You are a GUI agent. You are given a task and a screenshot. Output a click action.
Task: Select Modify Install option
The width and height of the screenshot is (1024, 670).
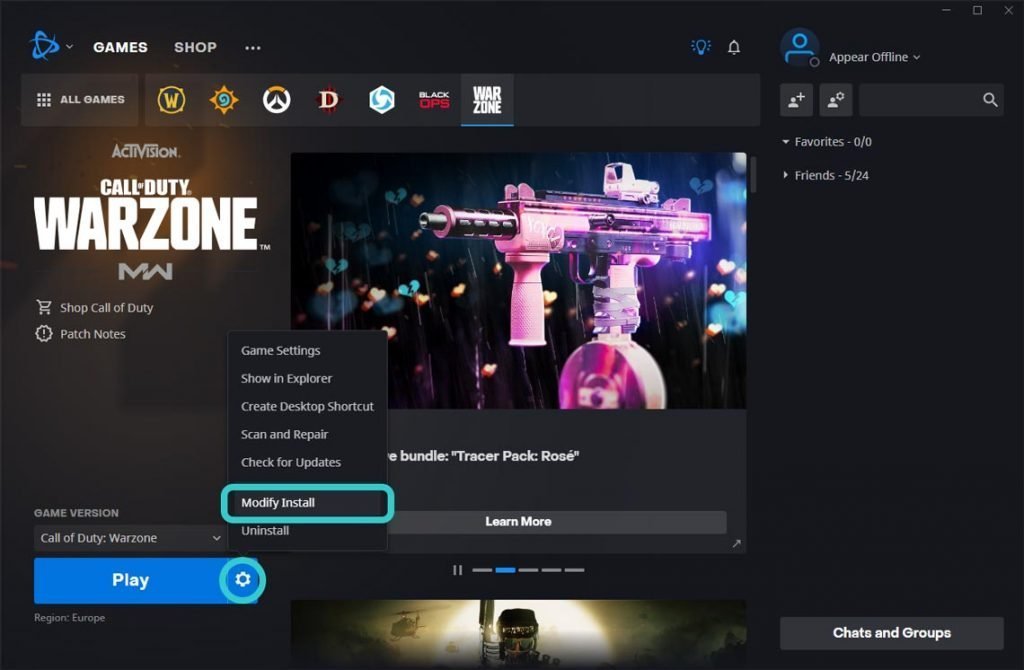(307, 503)
